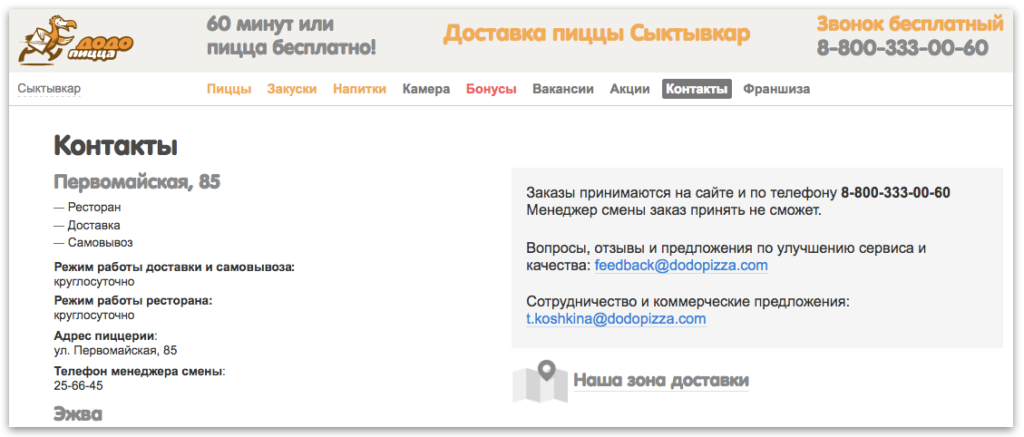Click the 60 минут или пицца бесплатно slogan
This screenshot has height=437, width=1024.
point(291,35)
